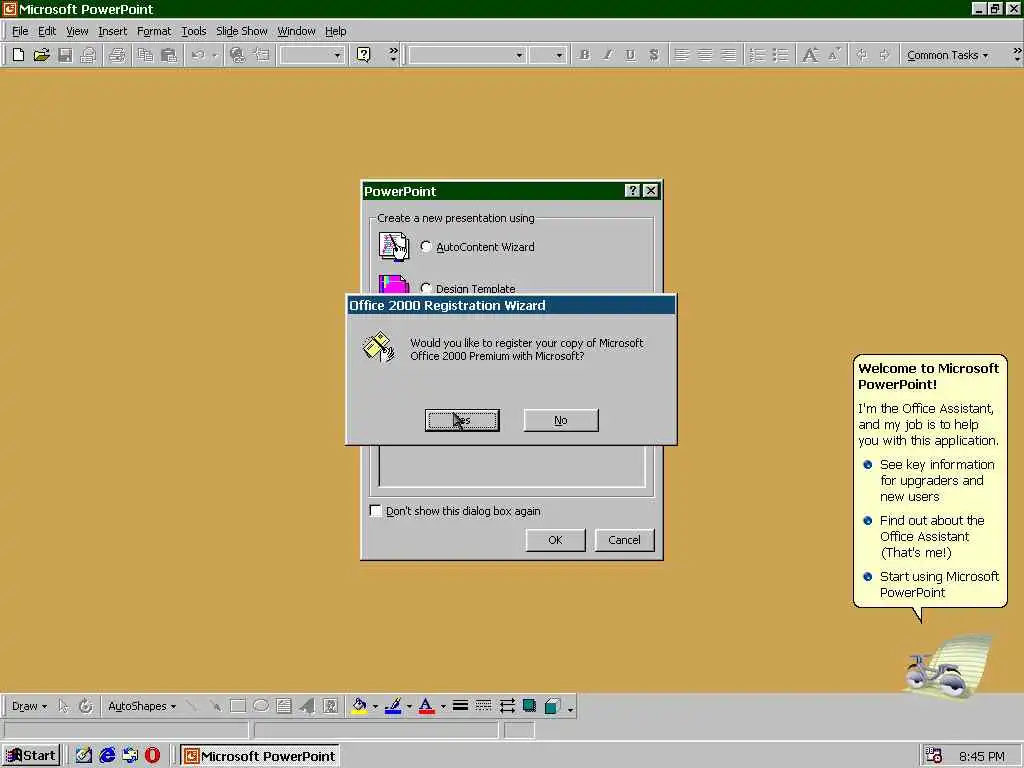Select the AutoContent Wizard radio button
The image size is (1024, 768).
426,246
